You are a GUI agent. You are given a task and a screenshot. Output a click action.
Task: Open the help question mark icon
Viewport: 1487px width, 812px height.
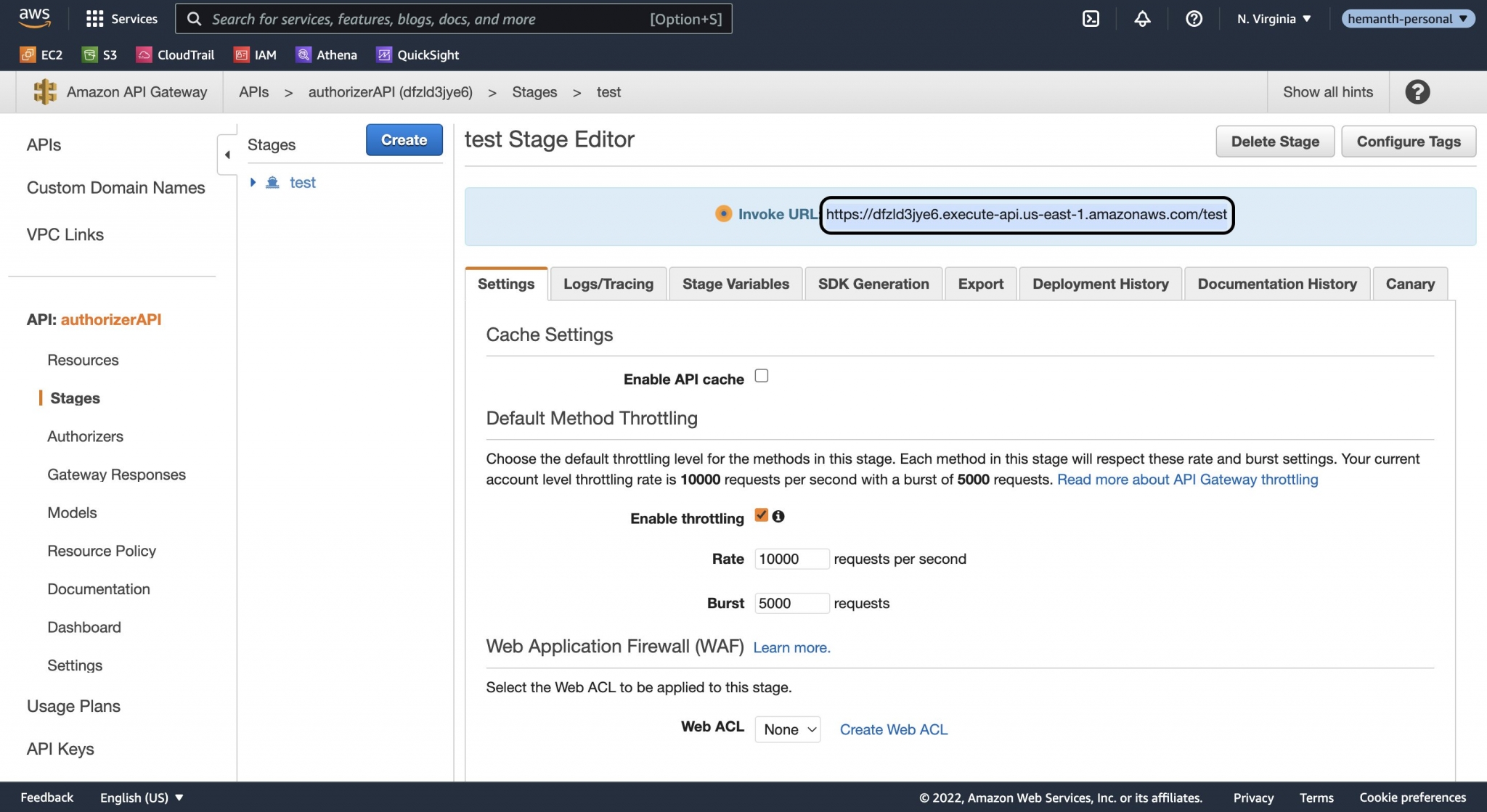1193,19
